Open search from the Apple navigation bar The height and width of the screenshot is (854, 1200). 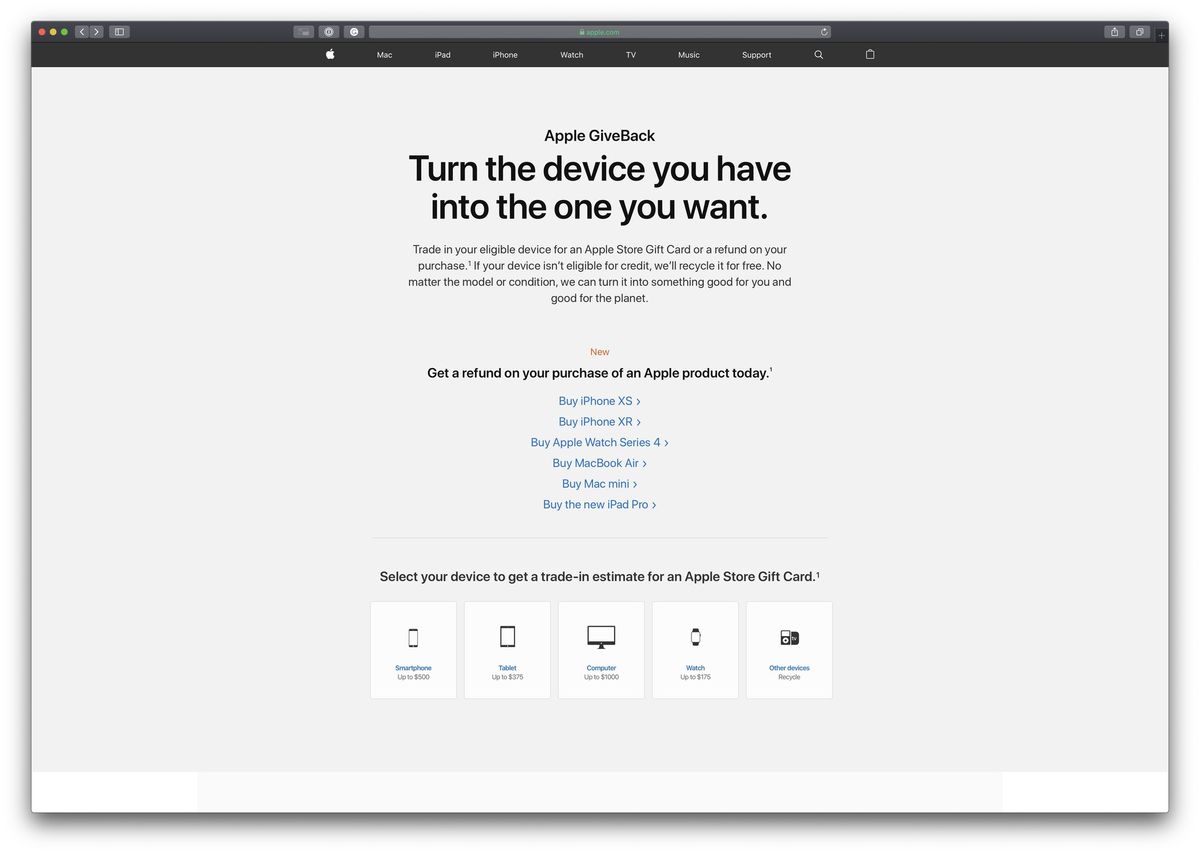coord(818,54)
